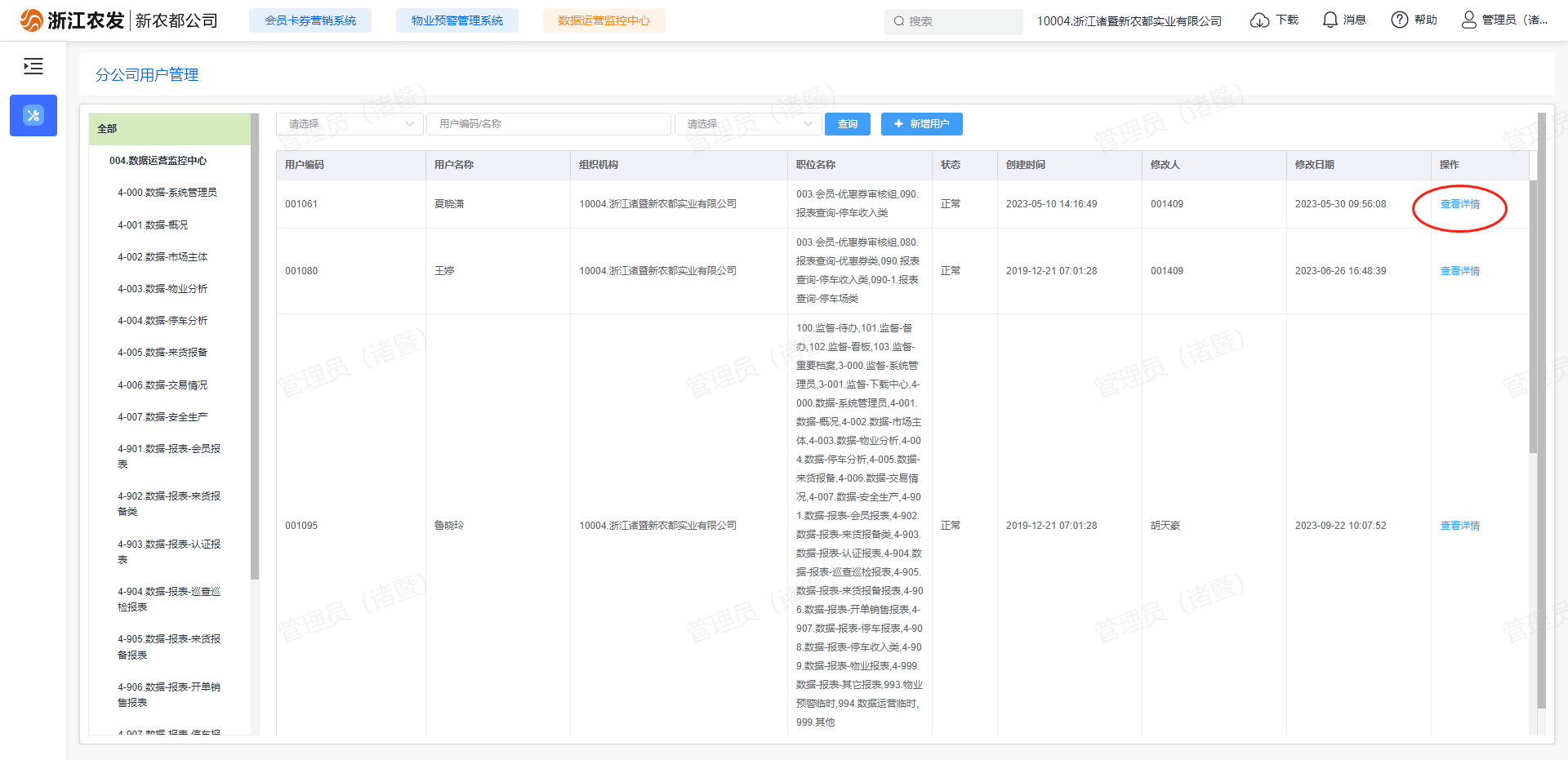
Task: Select 4-006.数据-交易情况 tree item
Action: tap(163, 385)
